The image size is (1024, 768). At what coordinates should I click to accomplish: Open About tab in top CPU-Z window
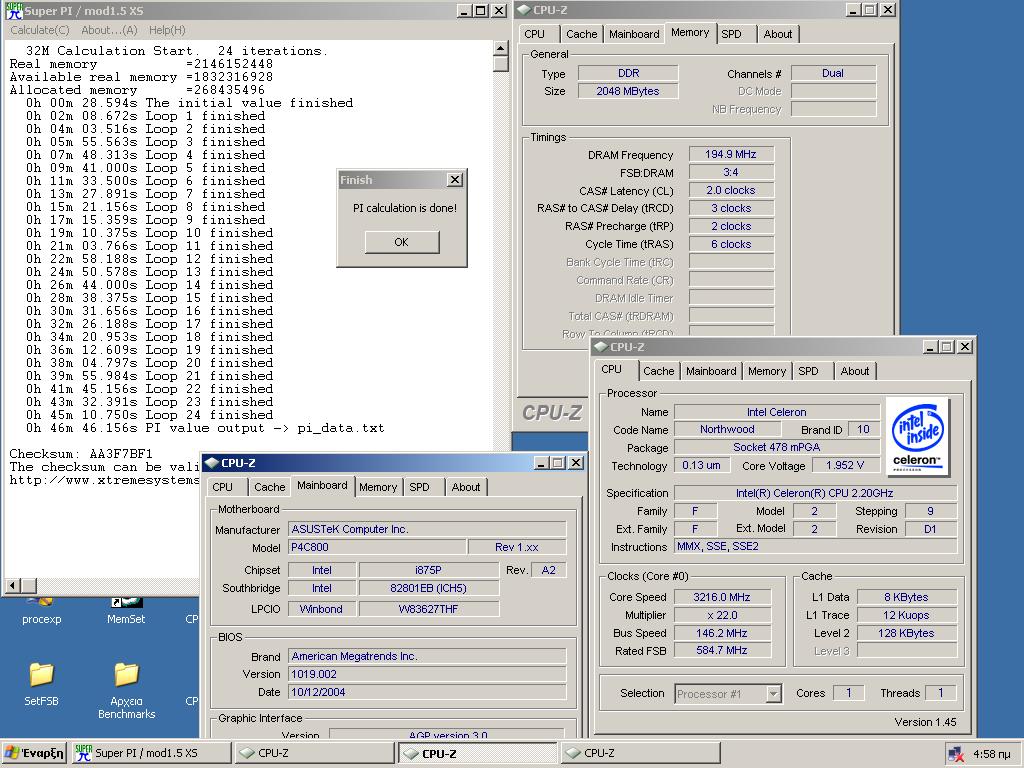tap(777, 34)
